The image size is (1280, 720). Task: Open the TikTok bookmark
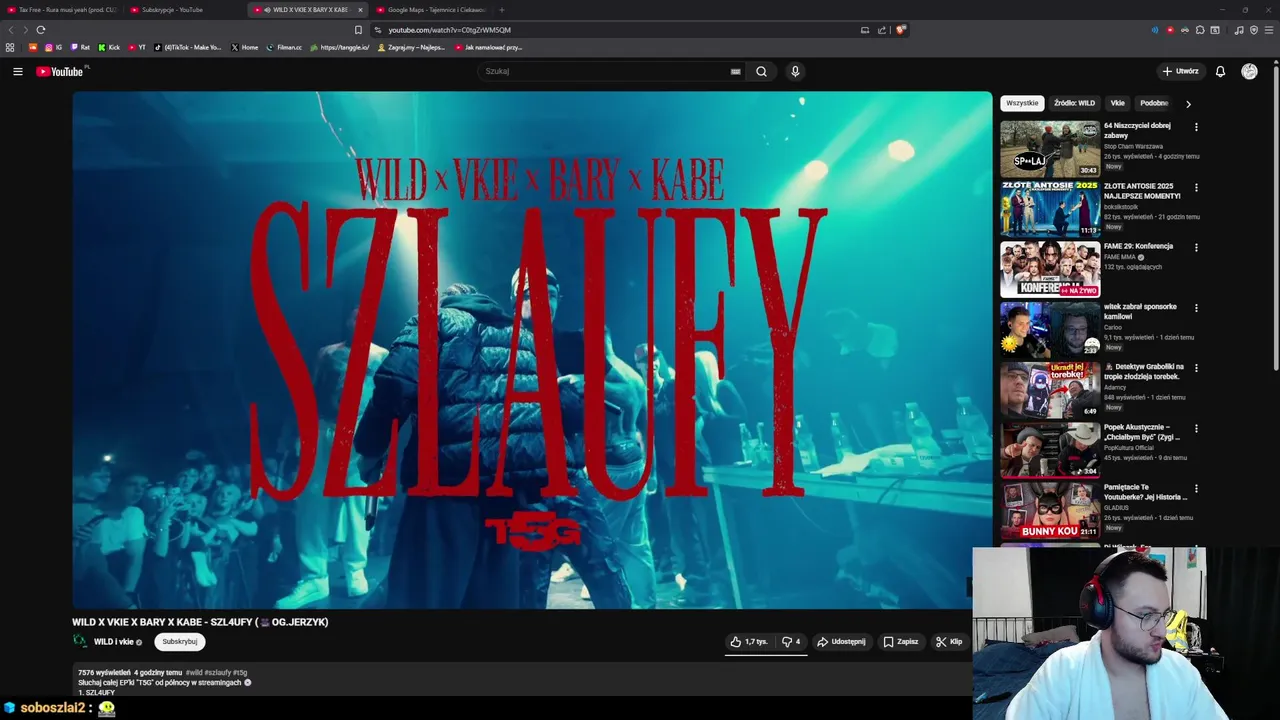tap(188, 47)
